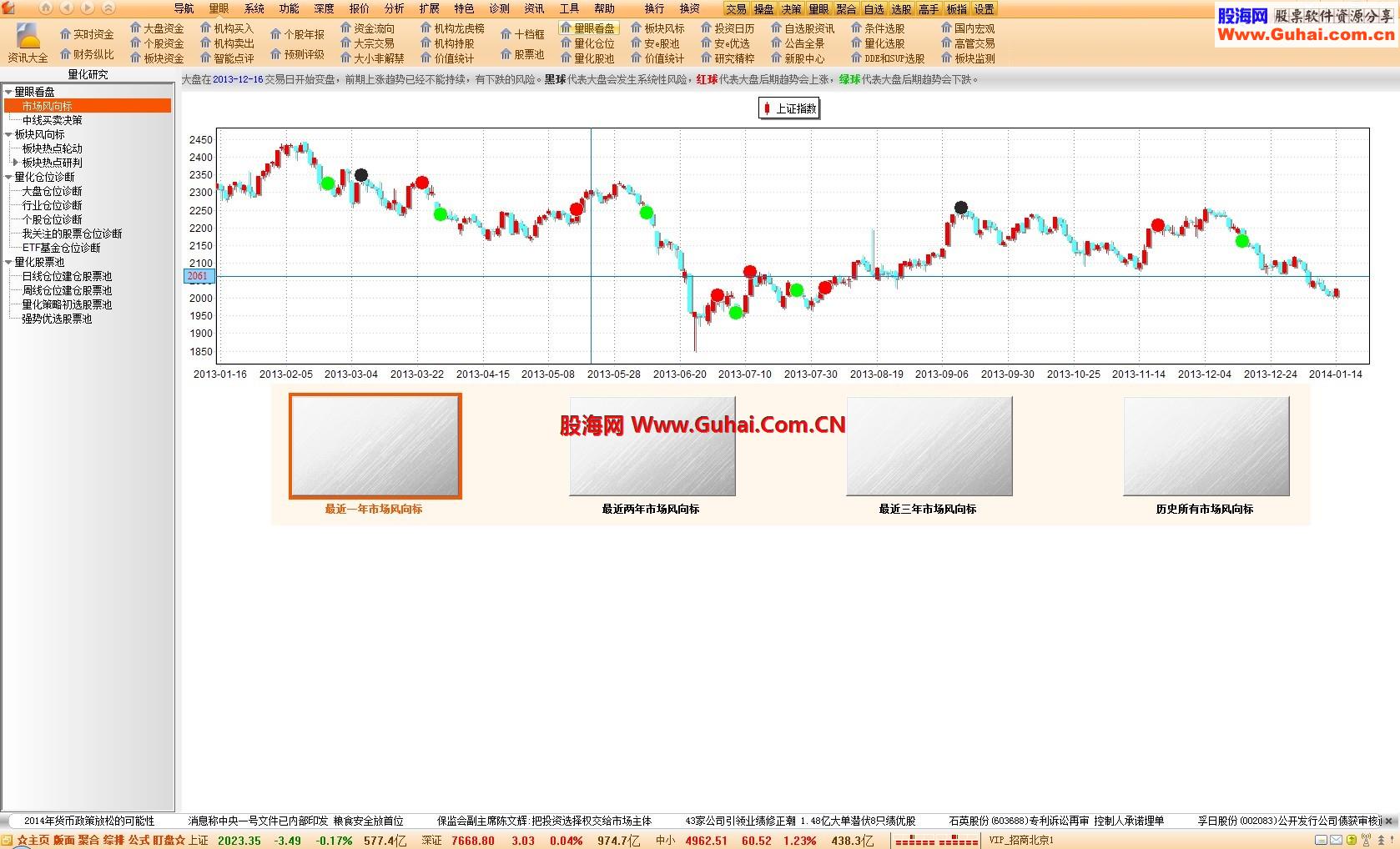Select 中线买卖决策 in the tree

tap(52, 120)
